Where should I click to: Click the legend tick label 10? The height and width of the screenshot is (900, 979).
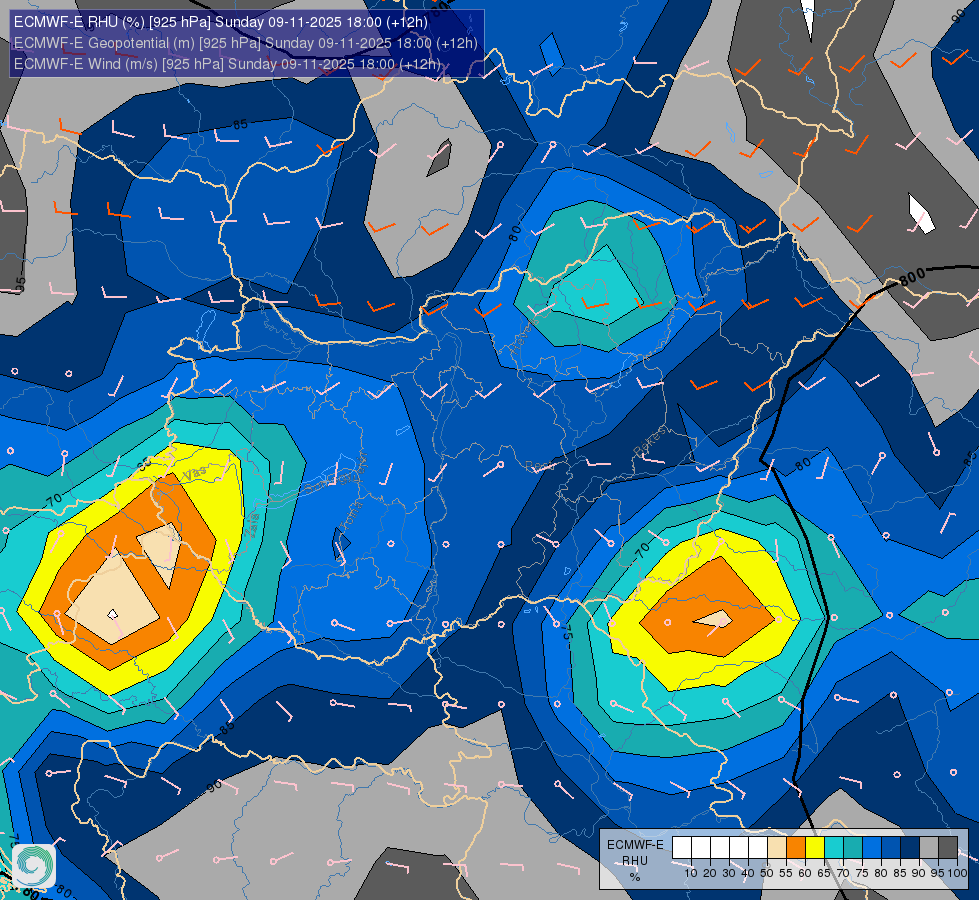point(691,873)
